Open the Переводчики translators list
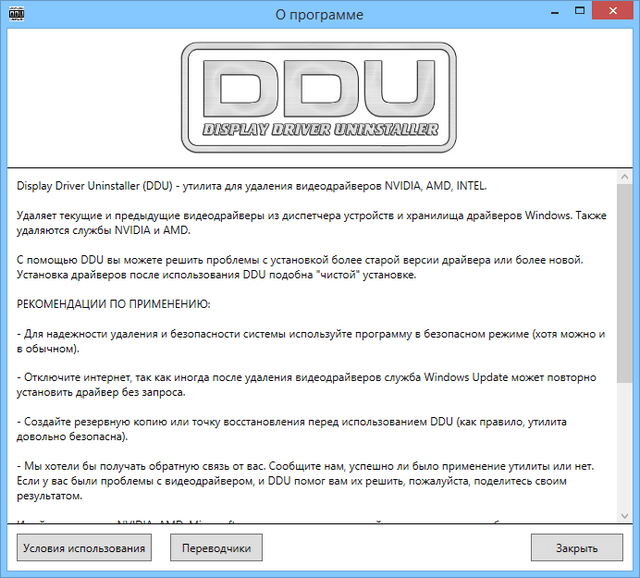 point(216,548)
